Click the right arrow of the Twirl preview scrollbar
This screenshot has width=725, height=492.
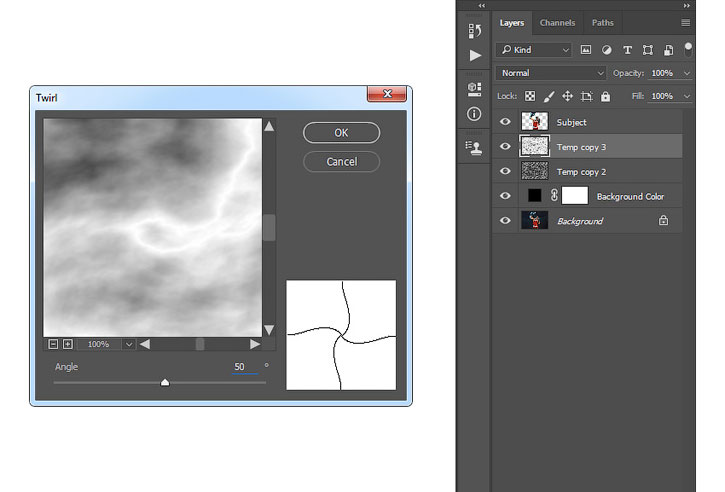[255, 344]
